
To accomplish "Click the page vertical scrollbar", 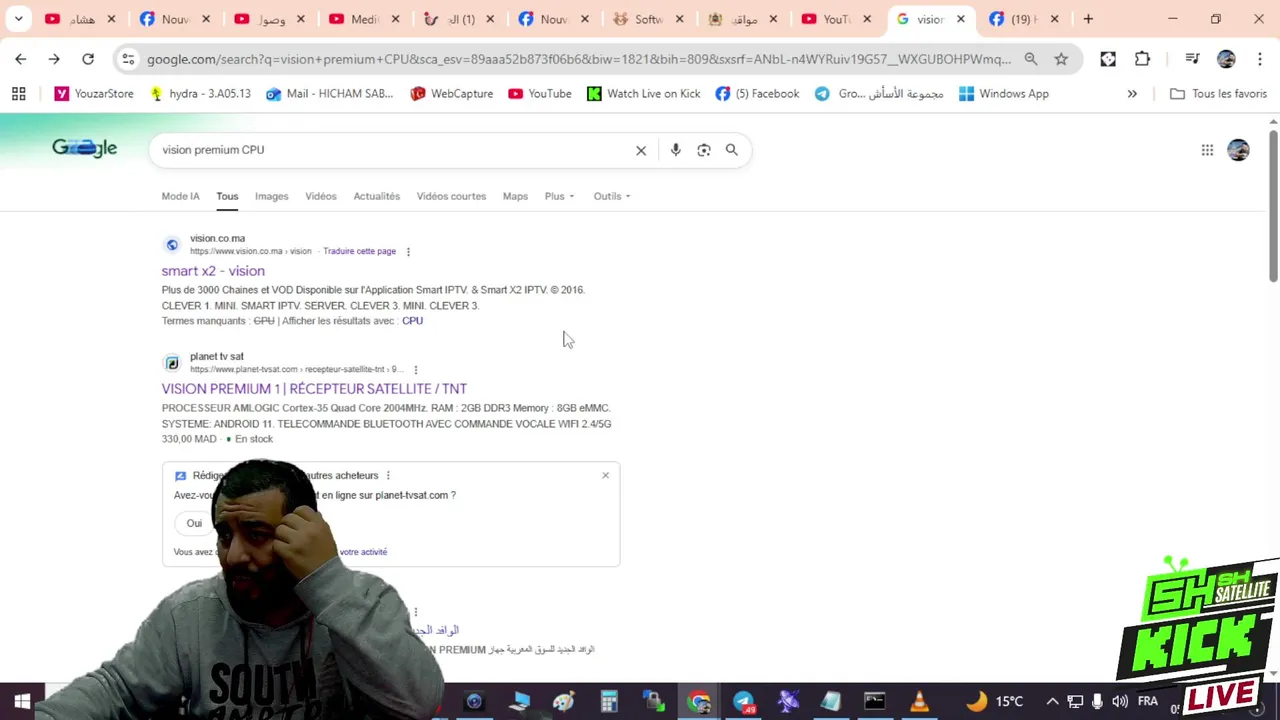I will [1273, 205].
